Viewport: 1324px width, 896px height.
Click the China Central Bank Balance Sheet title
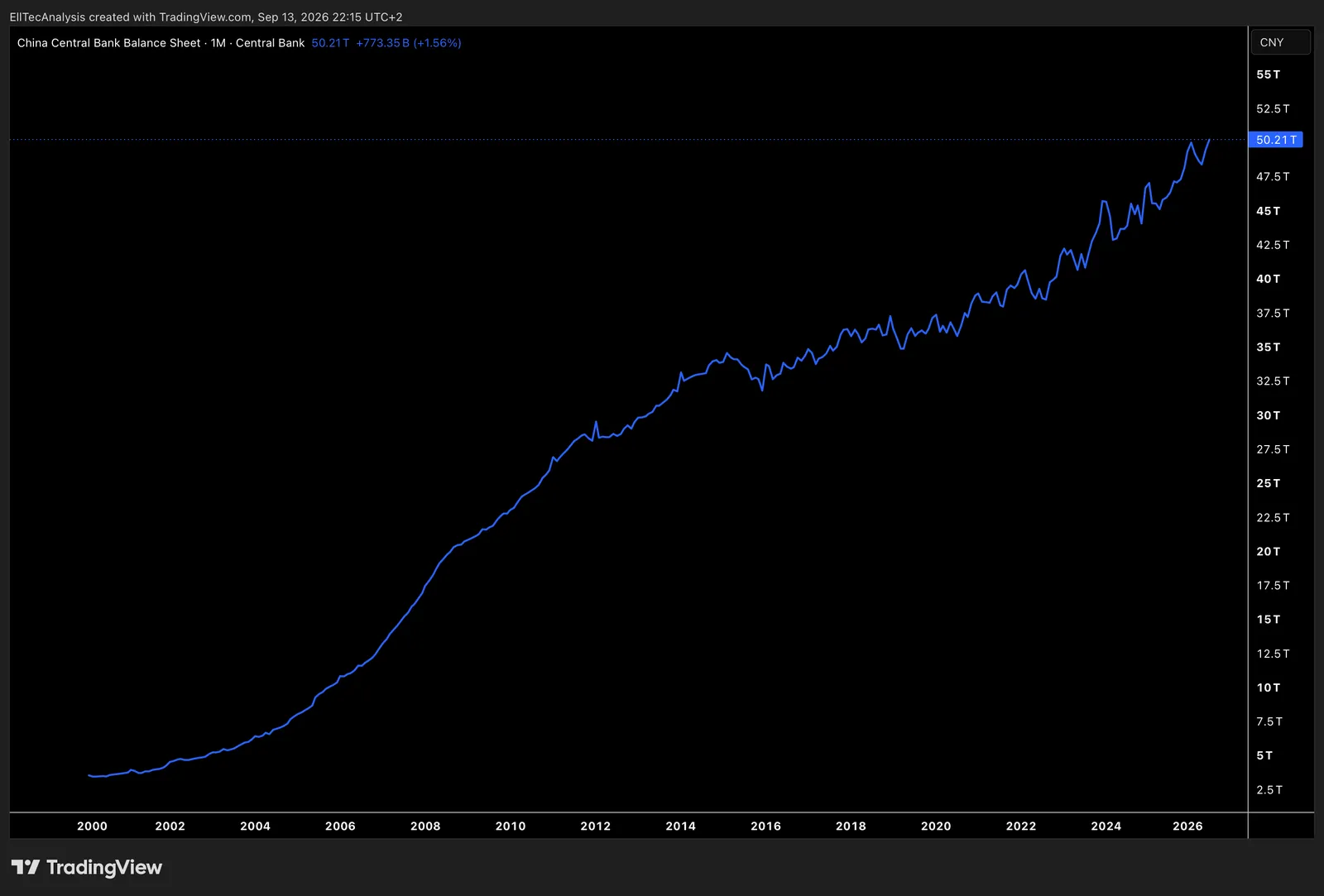point(108,43)
